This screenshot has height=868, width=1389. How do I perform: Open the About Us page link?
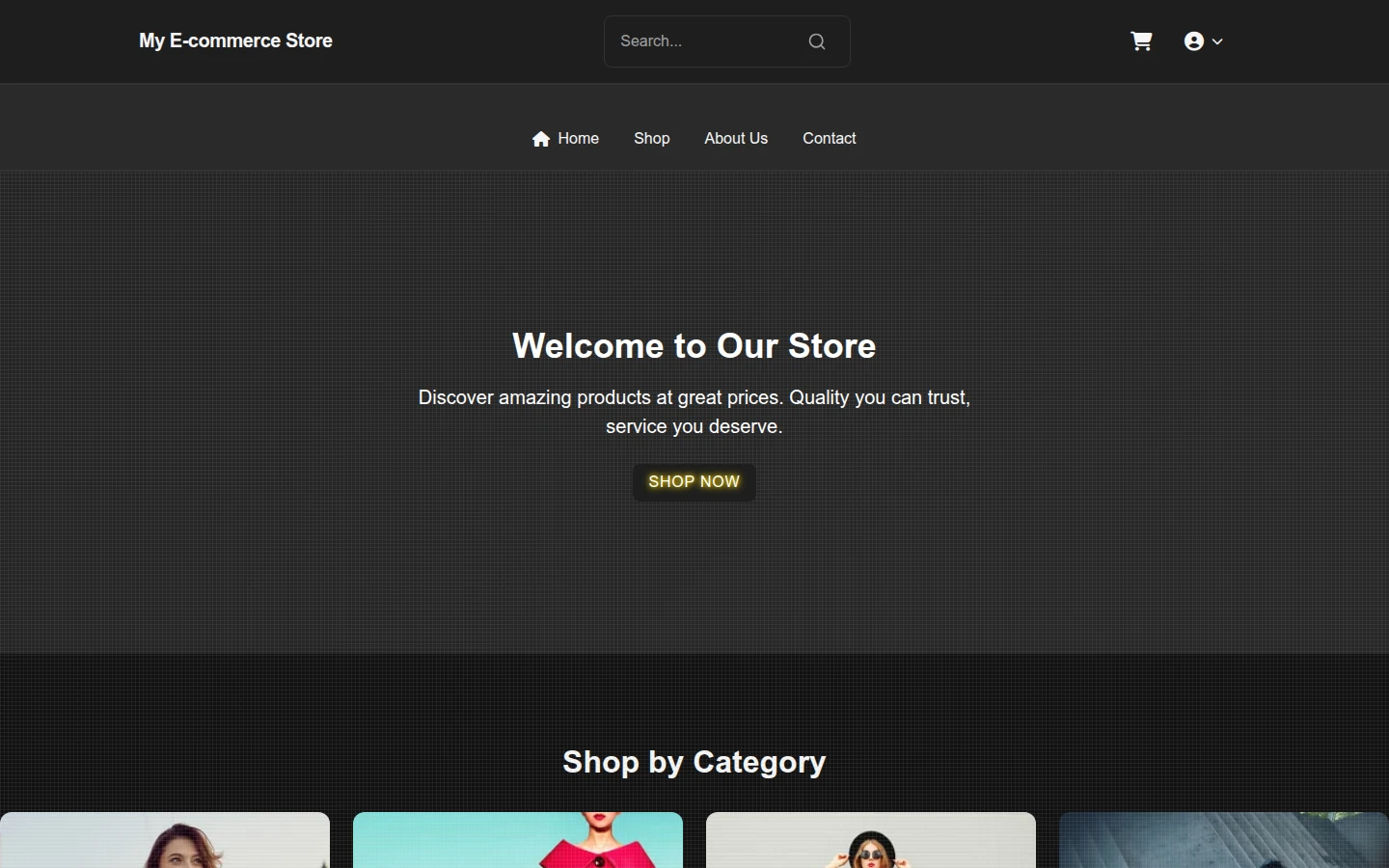pyautogui.click(x=736, y=139)
